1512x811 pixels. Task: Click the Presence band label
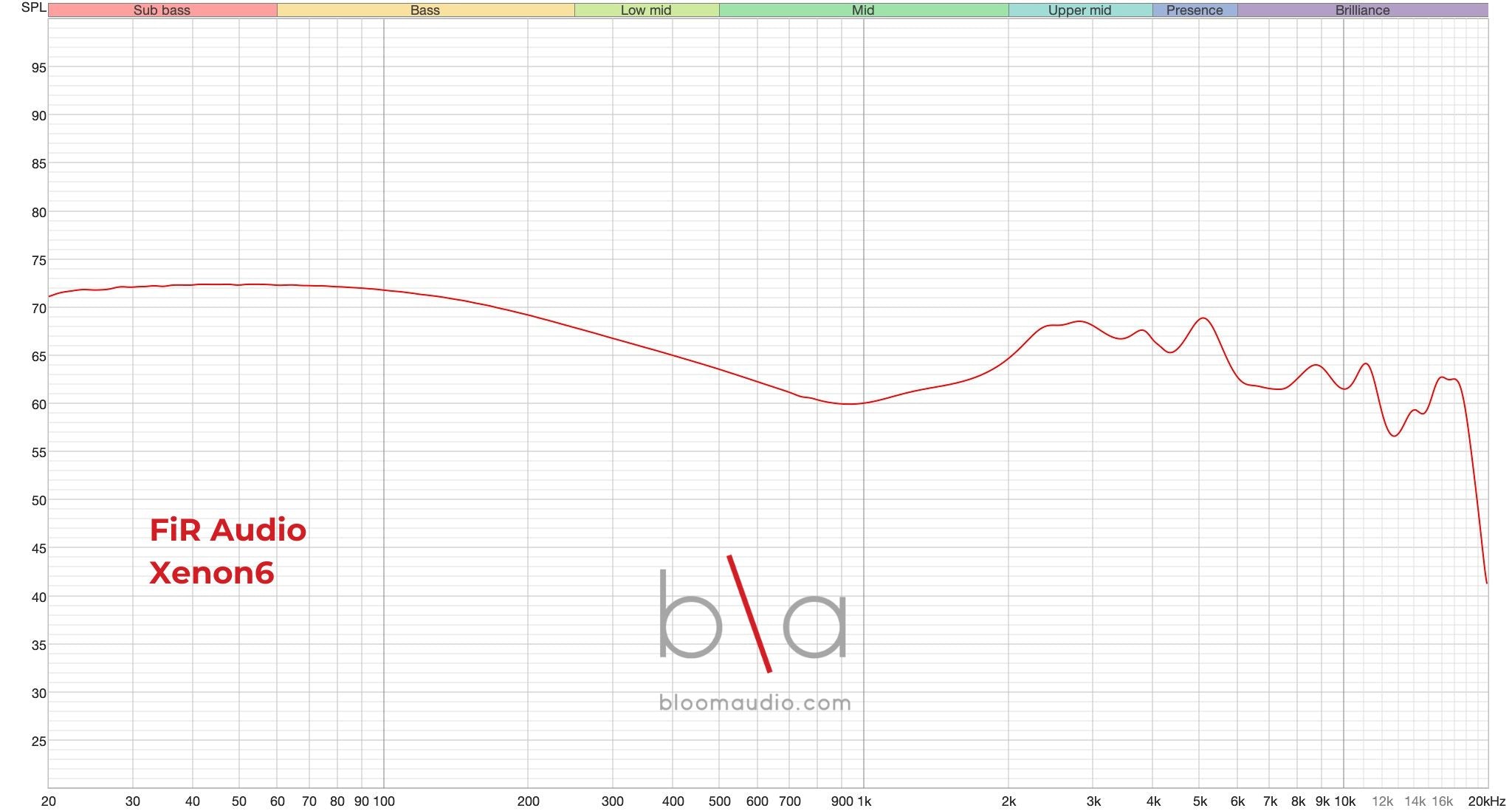[x=1195, y=10]
